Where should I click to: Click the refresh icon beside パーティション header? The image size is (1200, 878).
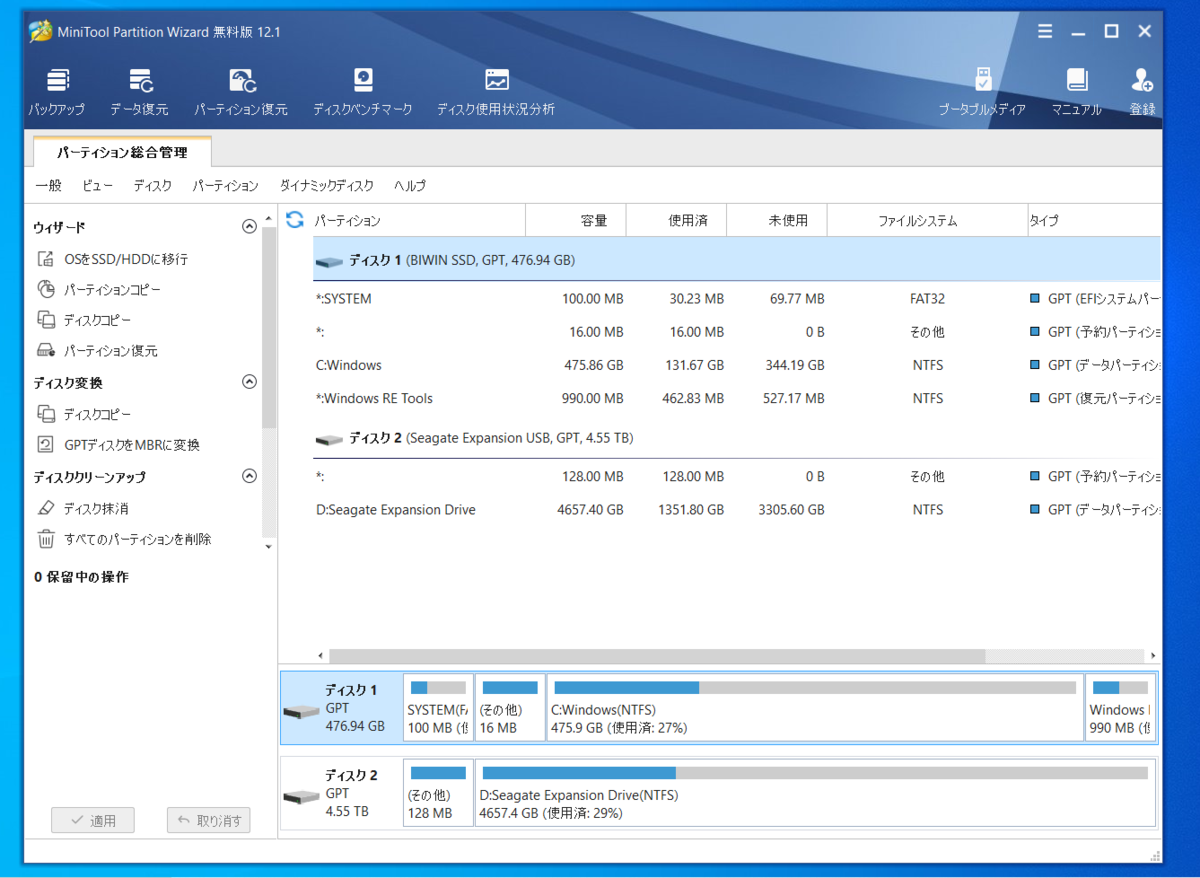point(294,219)
